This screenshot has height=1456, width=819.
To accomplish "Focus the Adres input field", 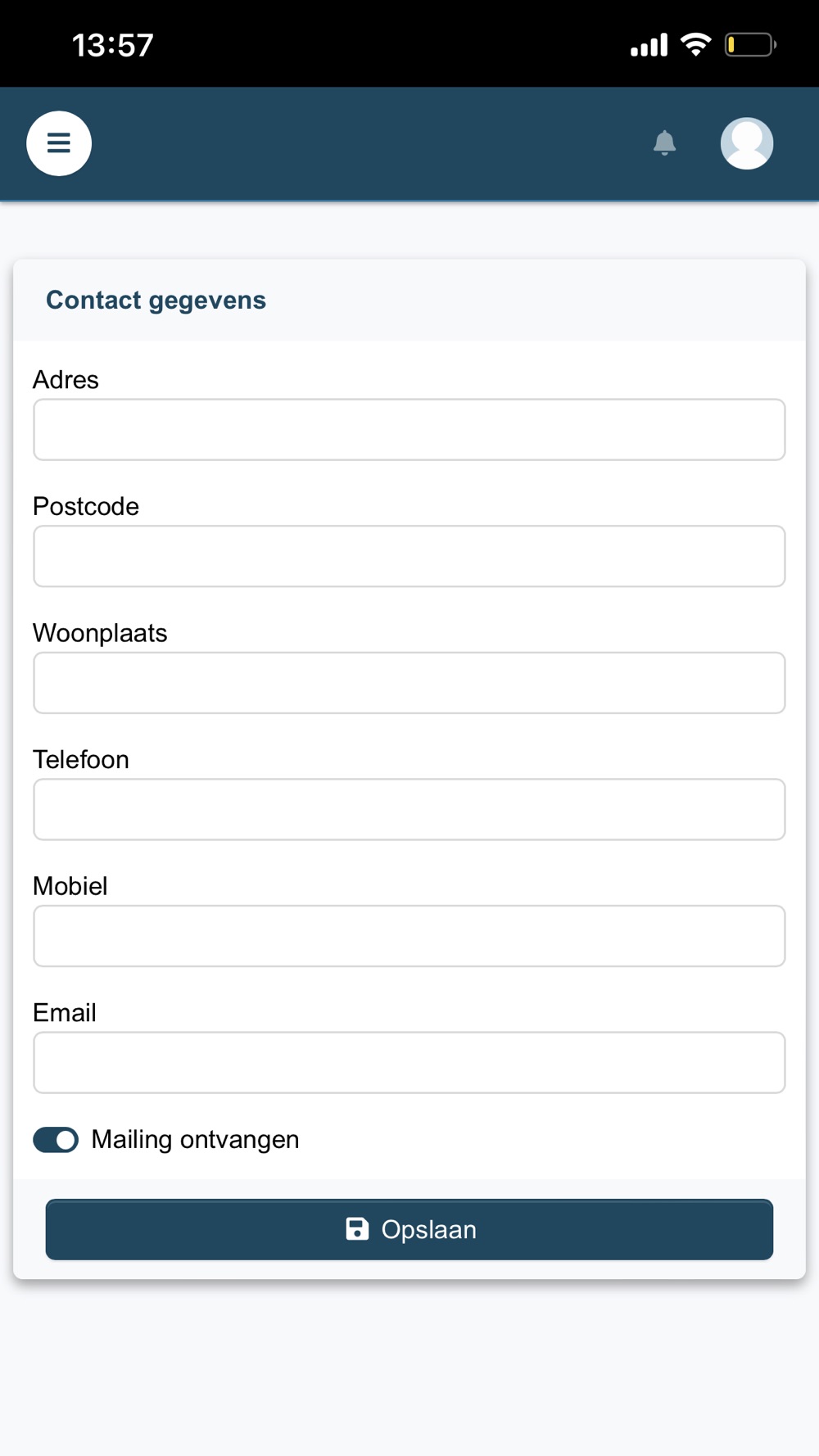I will pos(409,430).
